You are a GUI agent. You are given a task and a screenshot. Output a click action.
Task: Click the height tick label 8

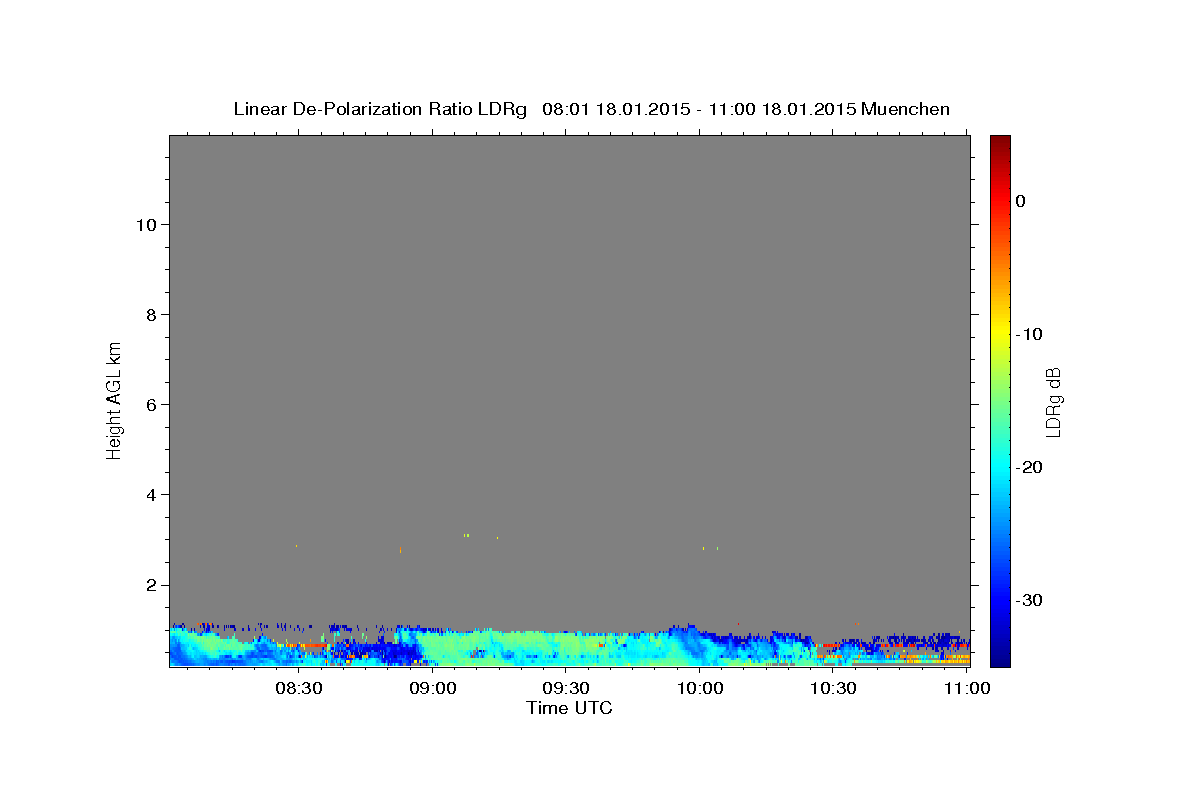tap(149, 314)
